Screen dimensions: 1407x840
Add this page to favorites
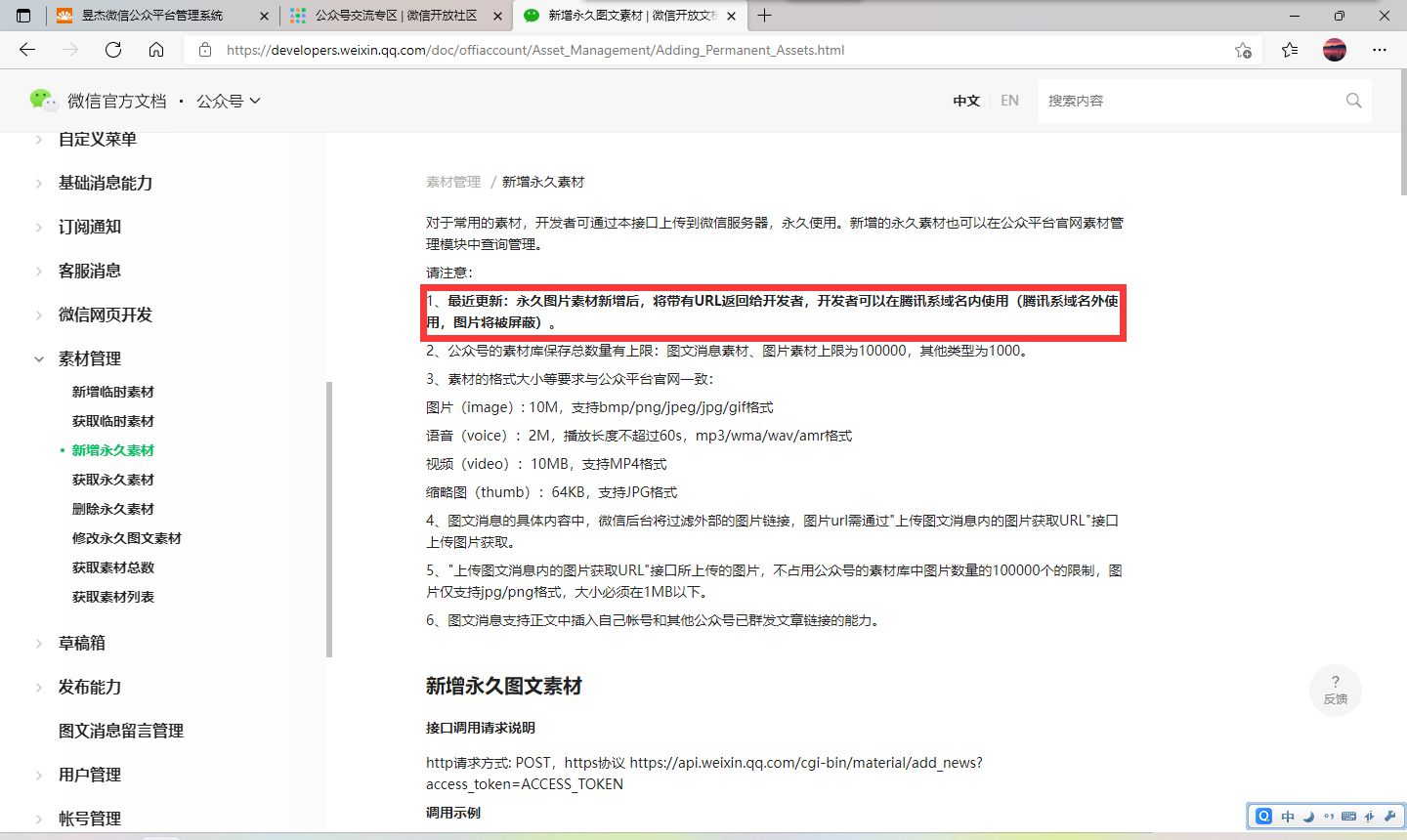1243,50
